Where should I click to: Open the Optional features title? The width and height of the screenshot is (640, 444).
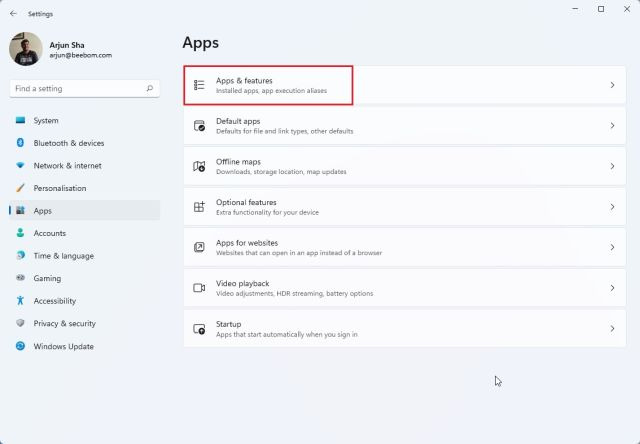pyautogui.click(x=246, y=202)
